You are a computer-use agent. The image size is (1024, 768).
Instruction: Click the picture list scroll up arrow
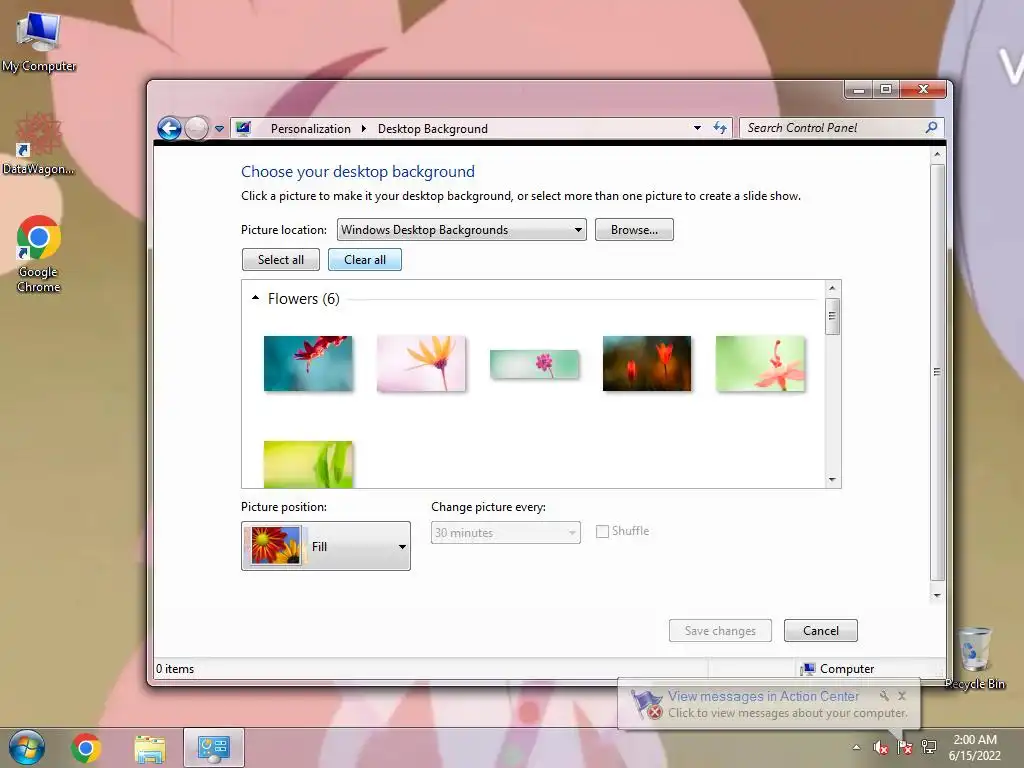(832, 288)
